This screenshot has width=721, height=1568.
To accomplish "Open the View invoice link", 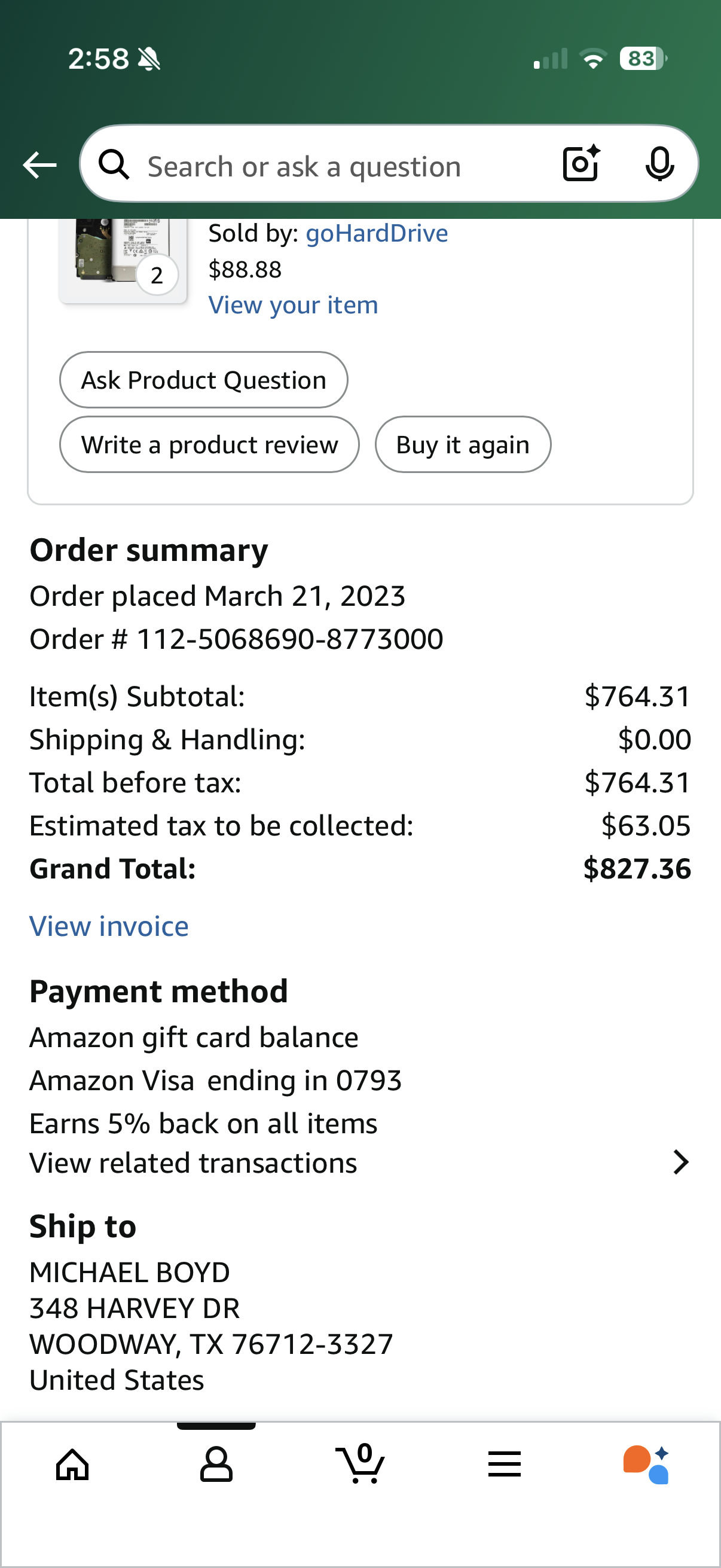I will pyautogui.click(x=109, y=926).
